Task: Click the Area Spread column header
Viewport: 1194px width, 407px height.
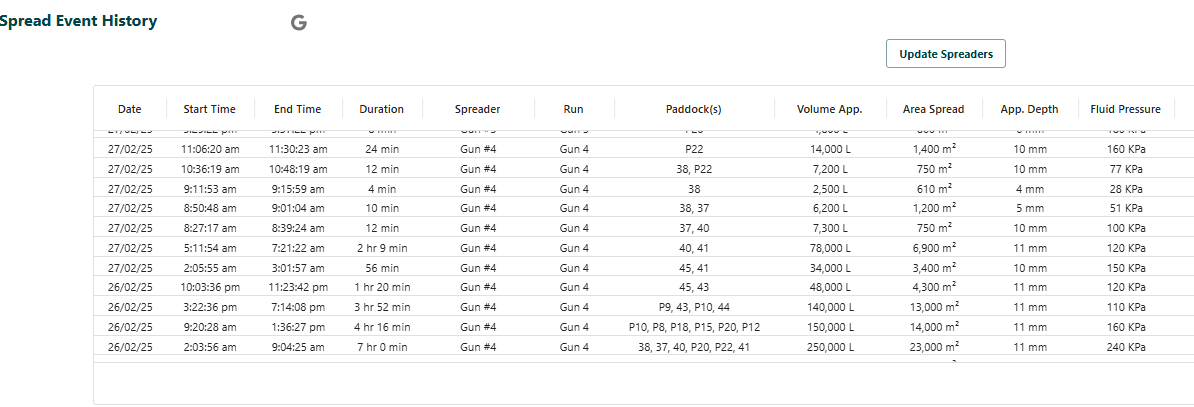Action: [x=934, y=109]
